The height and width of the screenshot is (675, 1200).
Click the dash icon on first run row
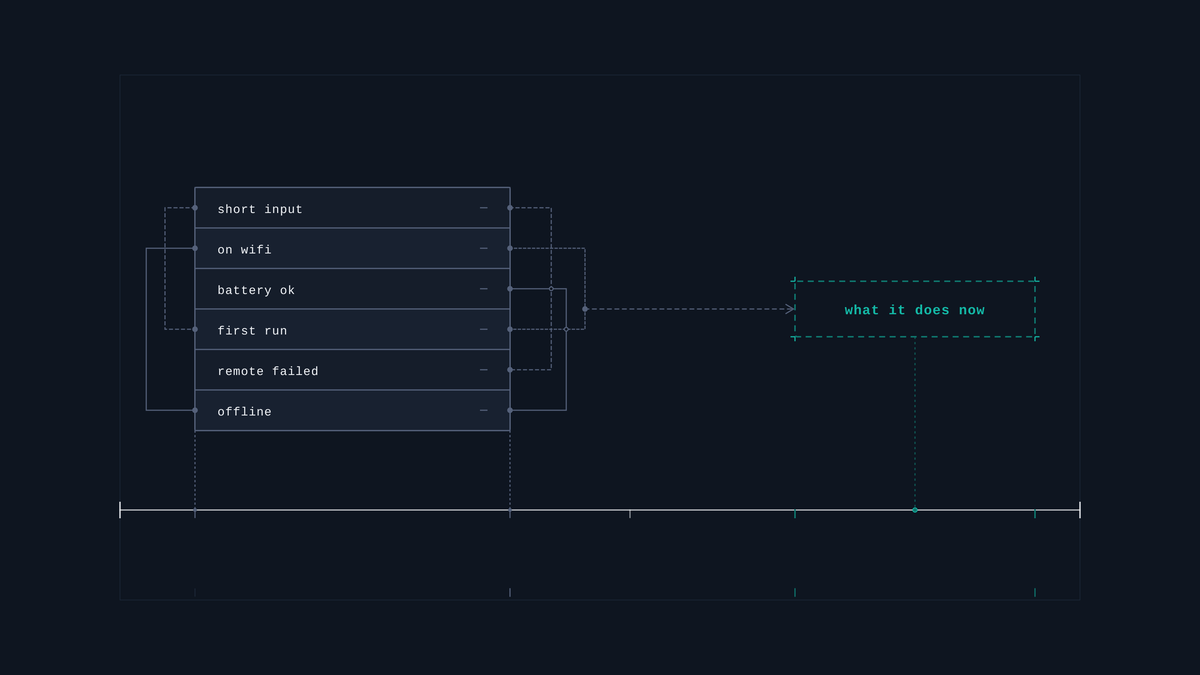pos(484,329)
